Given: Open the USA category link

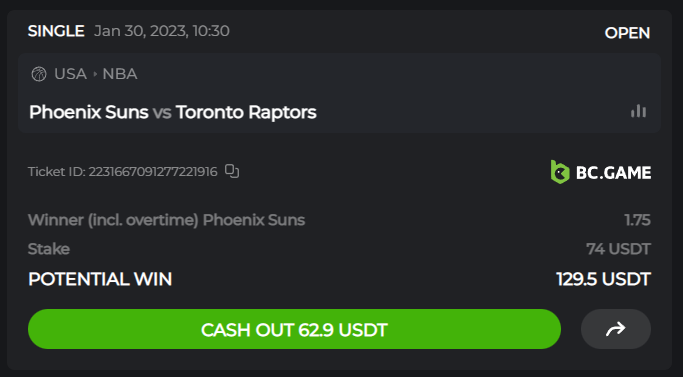Looking at the screenshot, I should coord(70,74).
